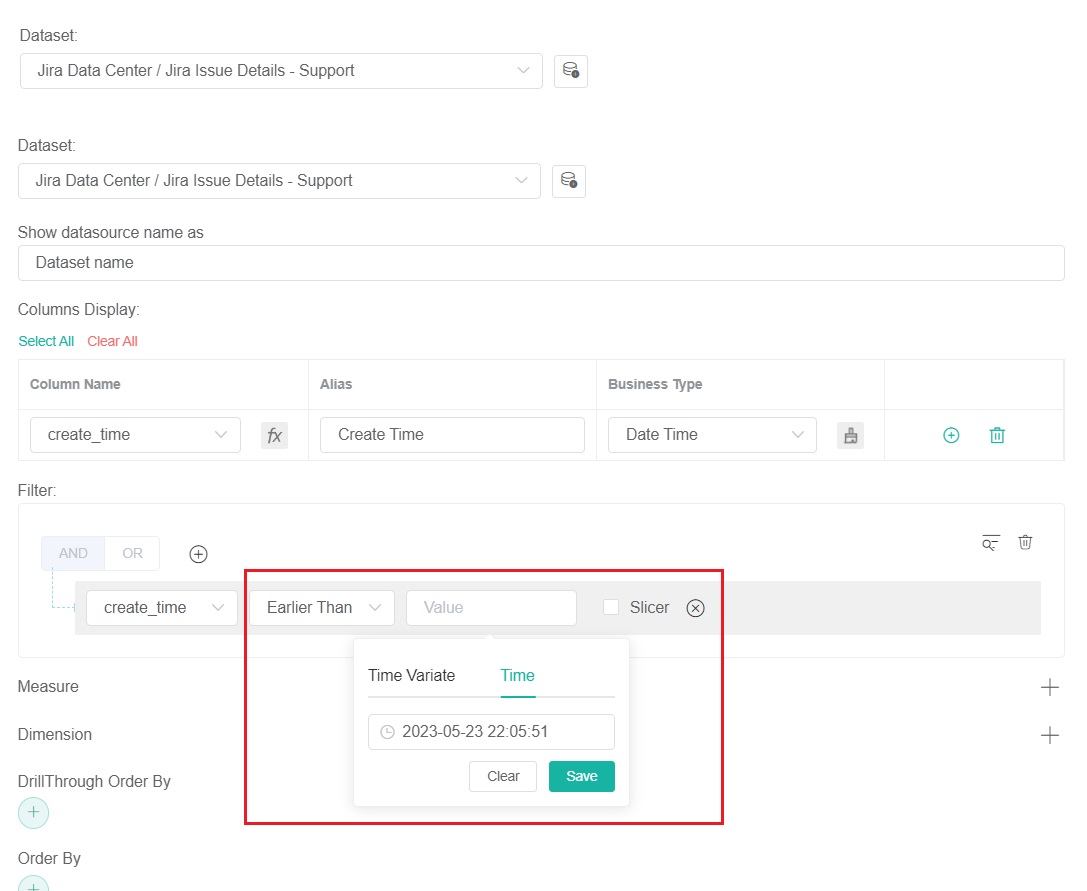Click dataset info icon beside top Dataset dropdown
Screen dimensions: 1087x891
571,71
